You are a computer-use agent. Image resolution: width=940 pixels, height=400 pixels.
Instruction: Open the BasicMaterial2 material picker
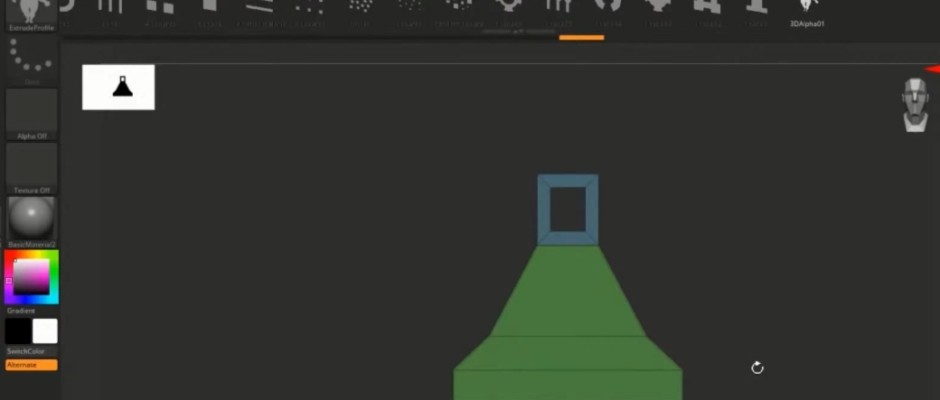click(31, 220)
